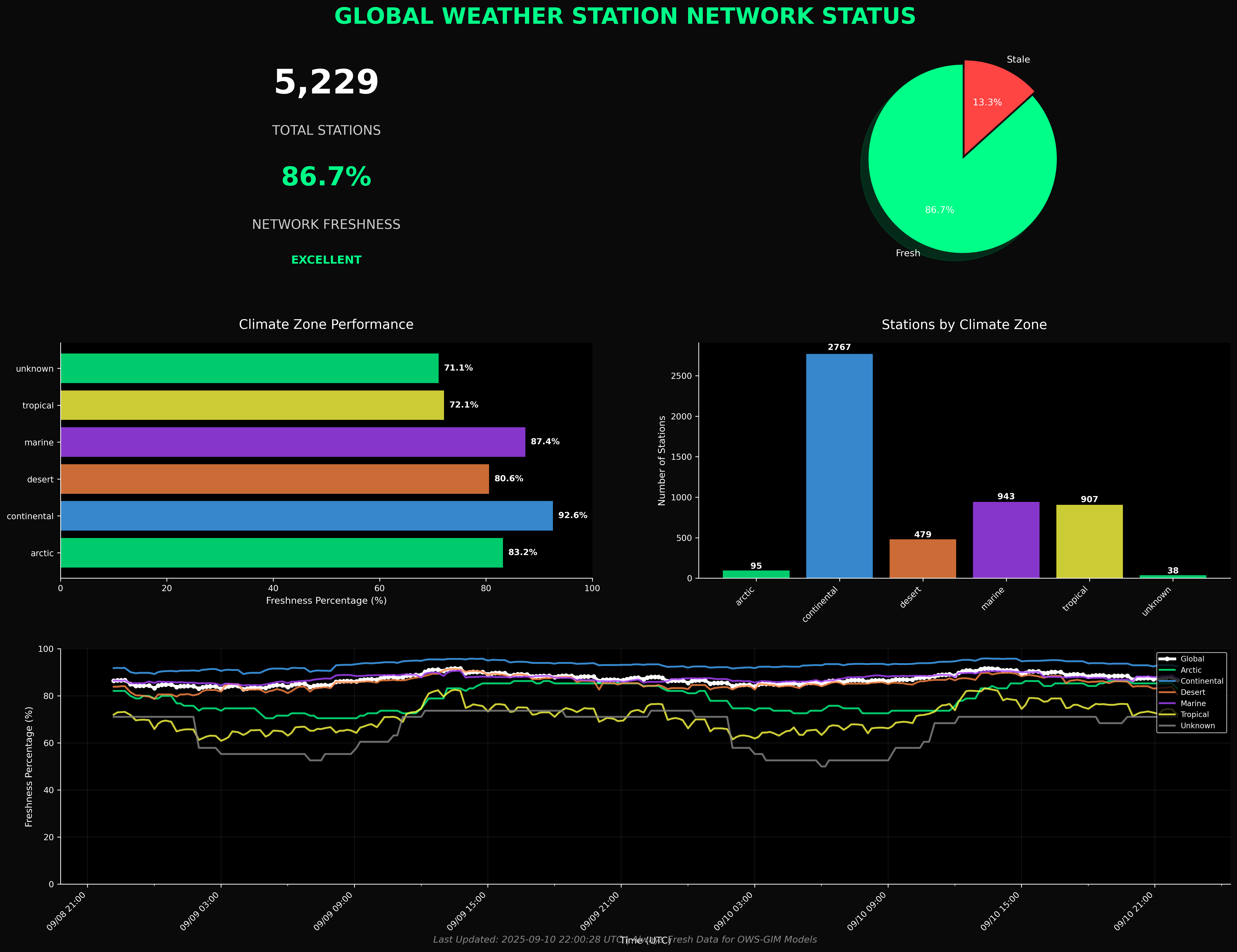Click the 907 count label
1237x952 pixels.
click(1089, 499)
